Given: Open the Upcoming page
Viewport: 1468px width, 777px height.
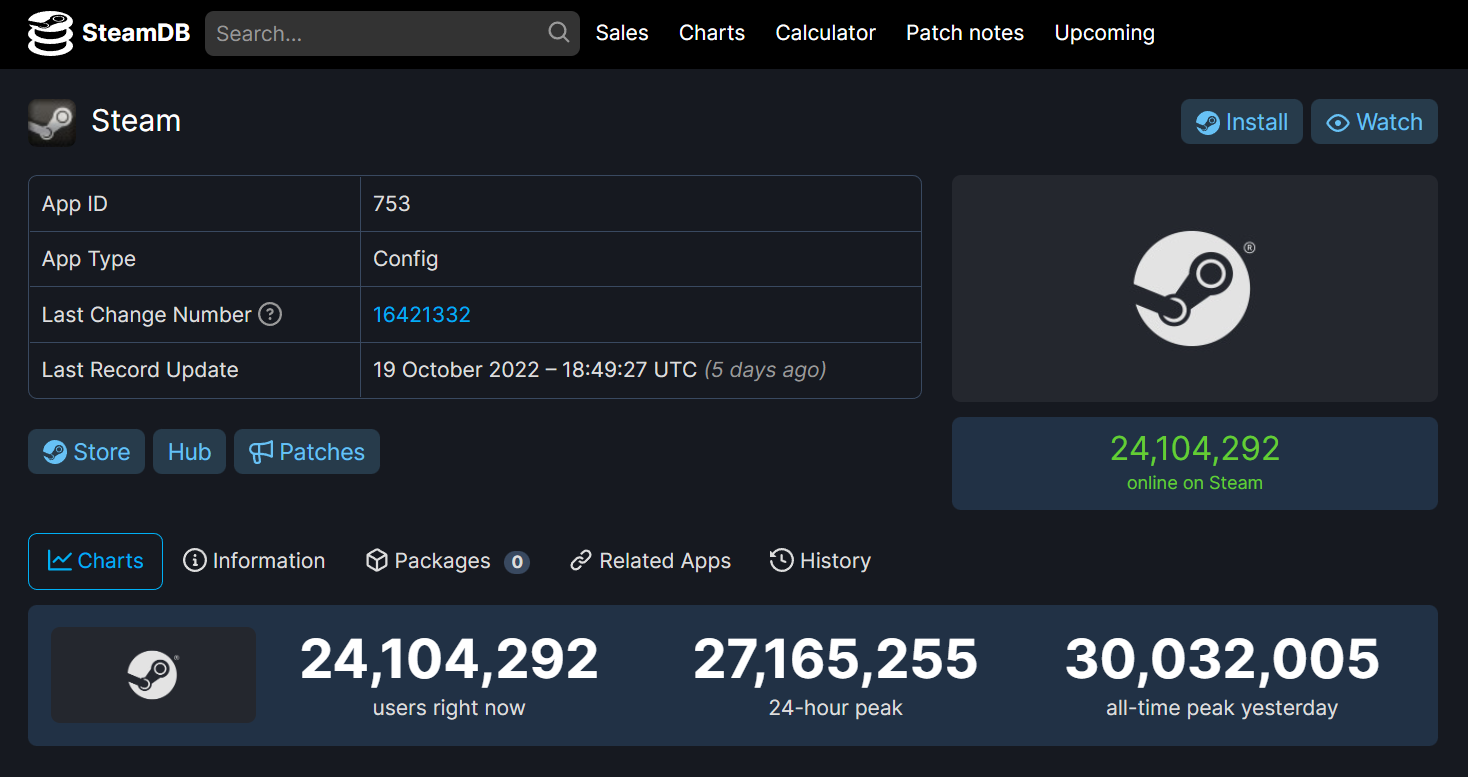Looking at the screenshot, I should click(x=1105, y=33).
